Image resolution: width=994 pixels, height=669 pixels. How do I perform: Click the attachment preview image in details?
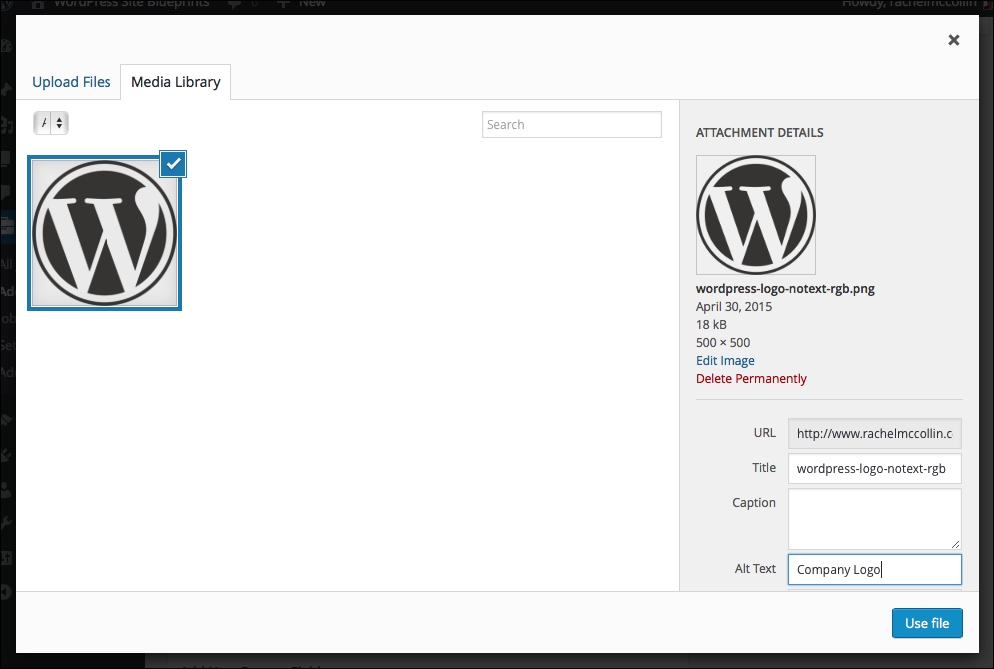756,215
